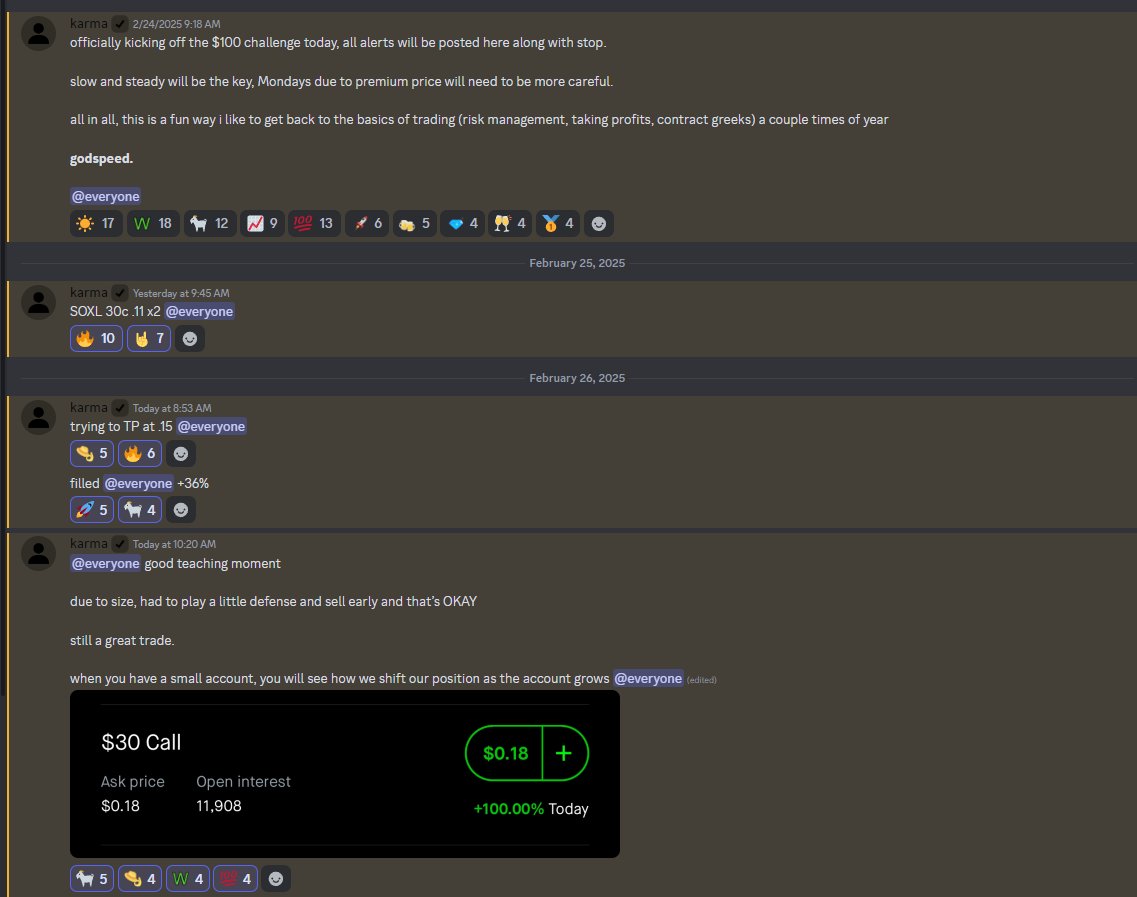Add a reaction to the 'filled +36%' message
This screenshot has height=897, width=1137.
(x=181, y=510)
